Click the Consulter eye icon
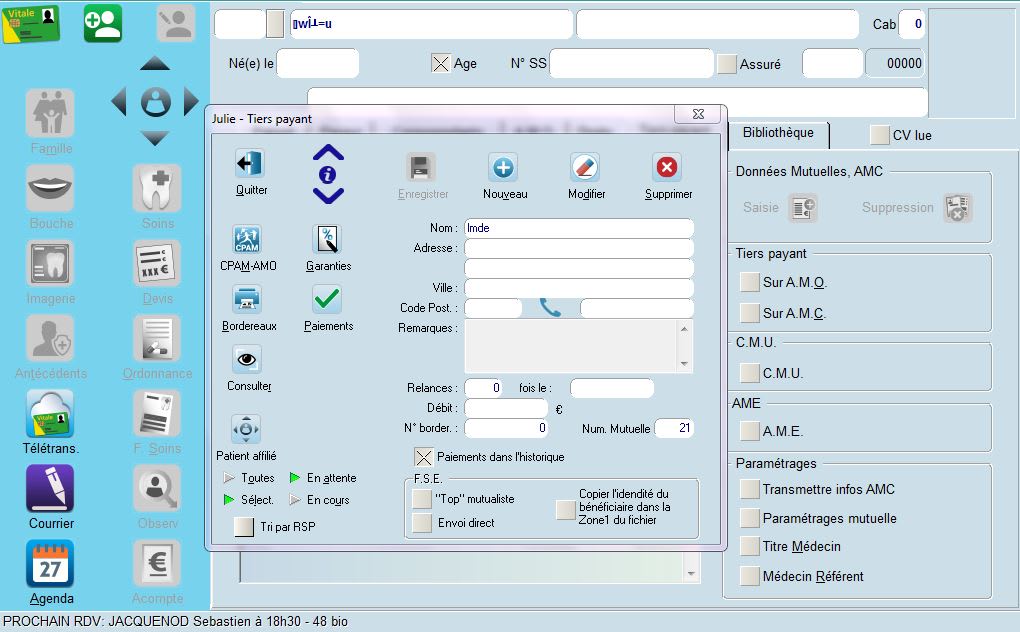Image resolution: width=1020 pixels, height=632 pixels. click(247, 359)
